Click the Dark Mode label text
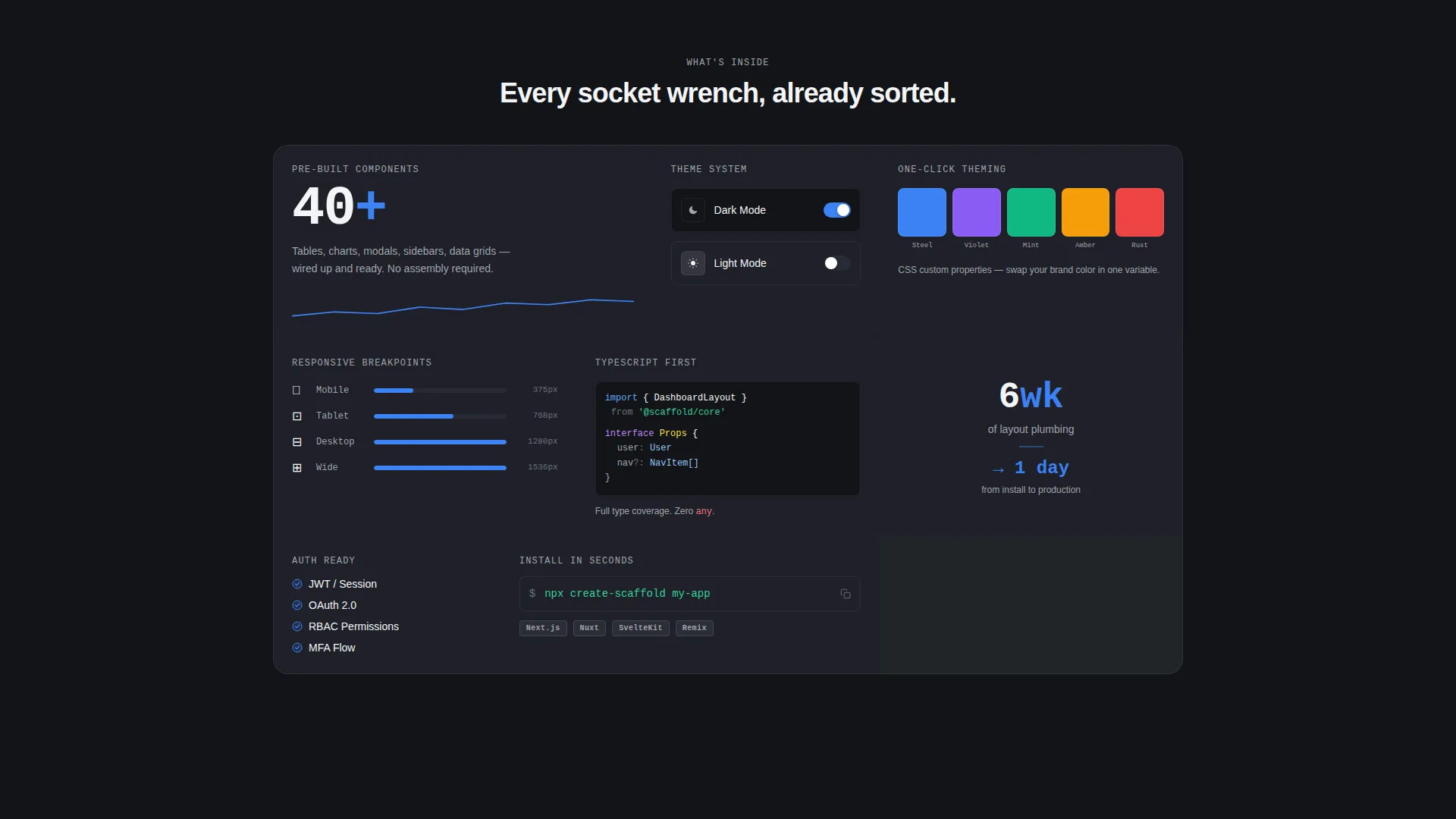 tap(739, 210)
